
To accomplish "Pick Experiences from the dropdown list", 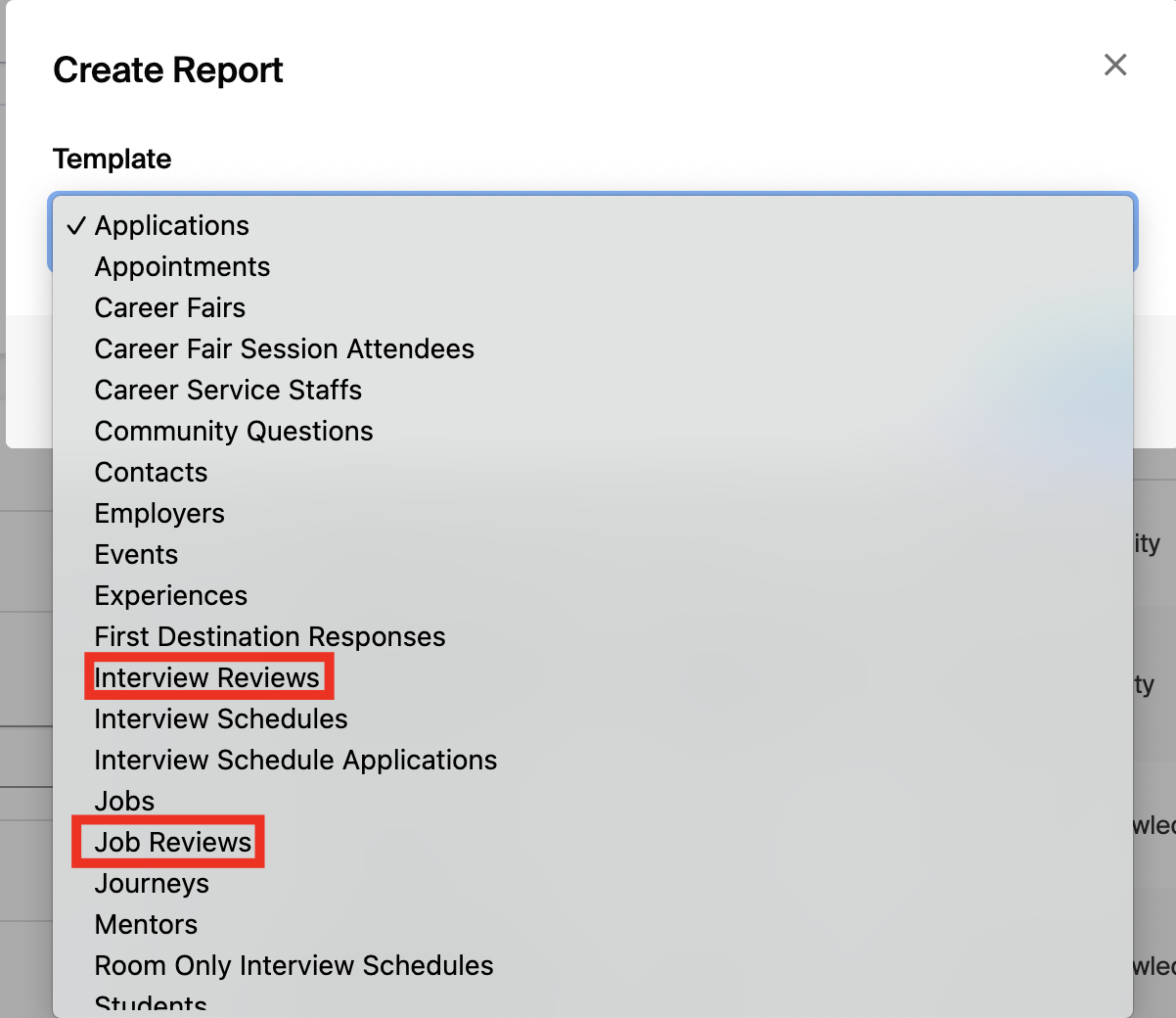I will pos(593,595).
